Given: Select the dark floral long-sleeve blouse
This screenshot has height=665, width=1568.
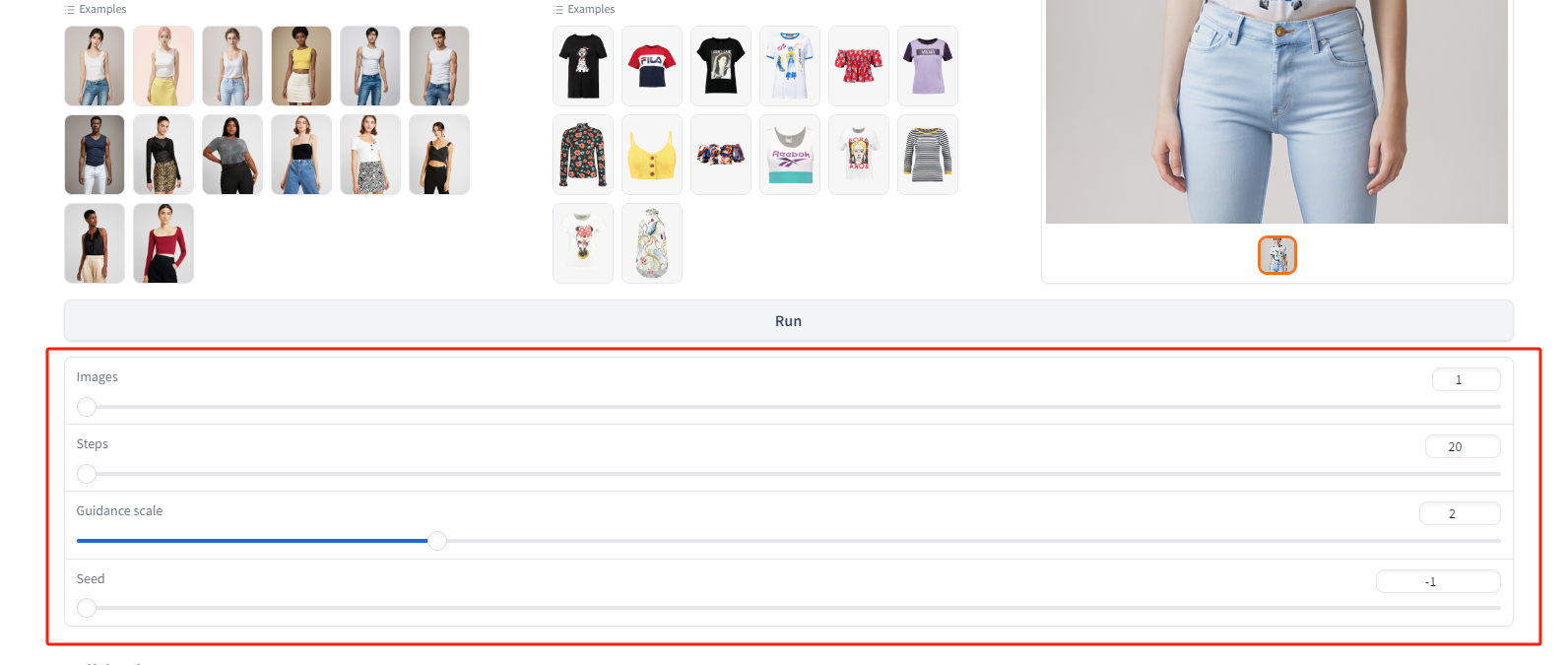Looking at the screenshot, I should [583, 155].
